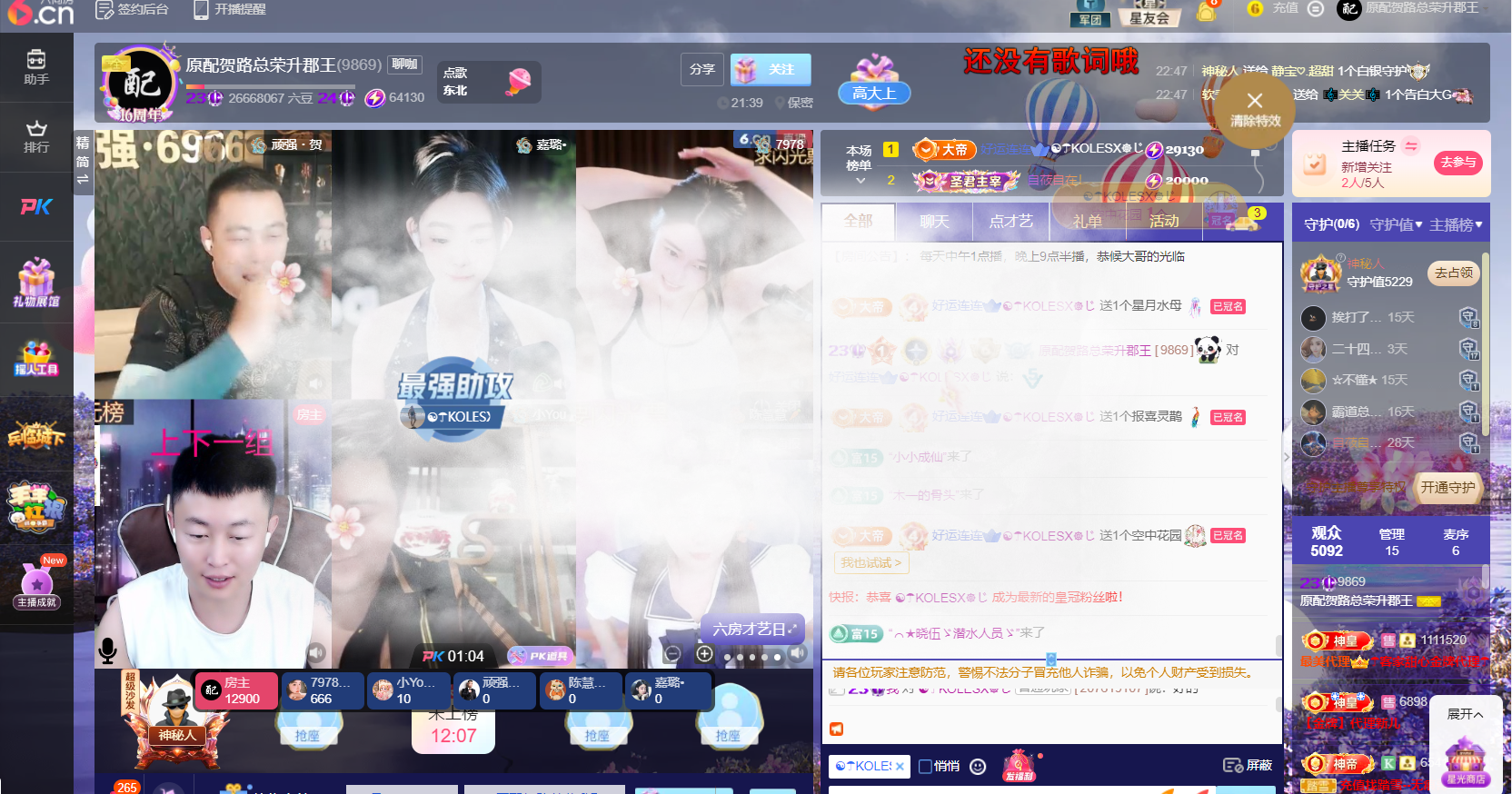The image size is (1512, 794).
Task: Switch to the 全部 chat tab
Action: tap(858, 221)
